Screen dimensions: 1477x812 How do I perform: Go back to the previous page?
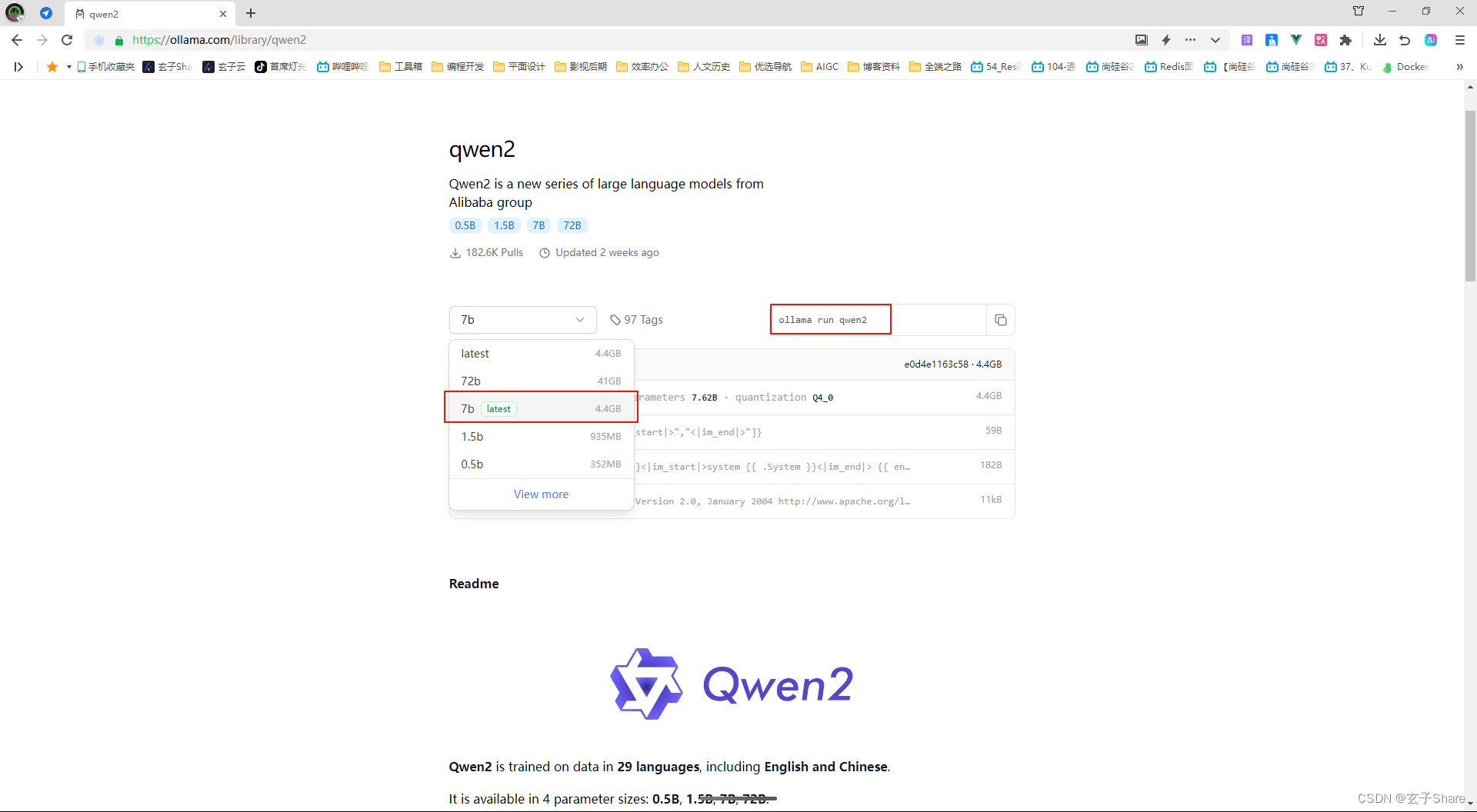[x=17, y=40]
